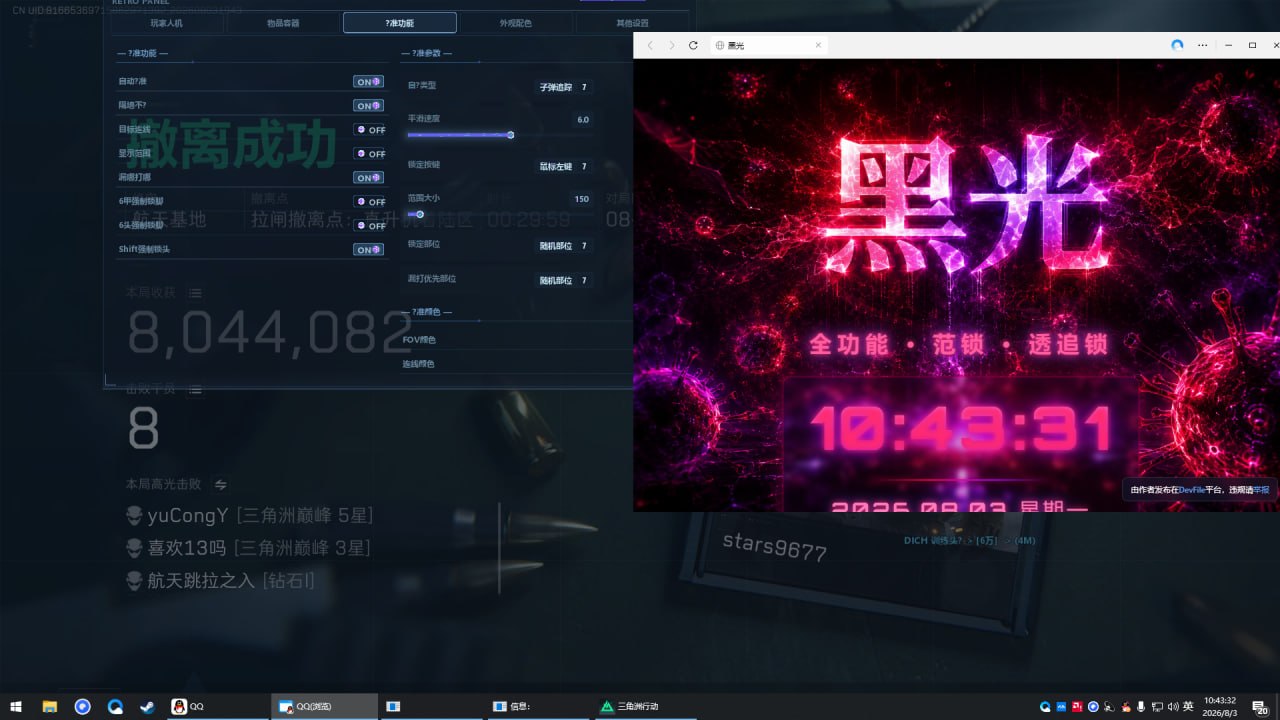Reload the 黑光 browser page
The image size is (1280, 720).
click(x=694, y=46)
